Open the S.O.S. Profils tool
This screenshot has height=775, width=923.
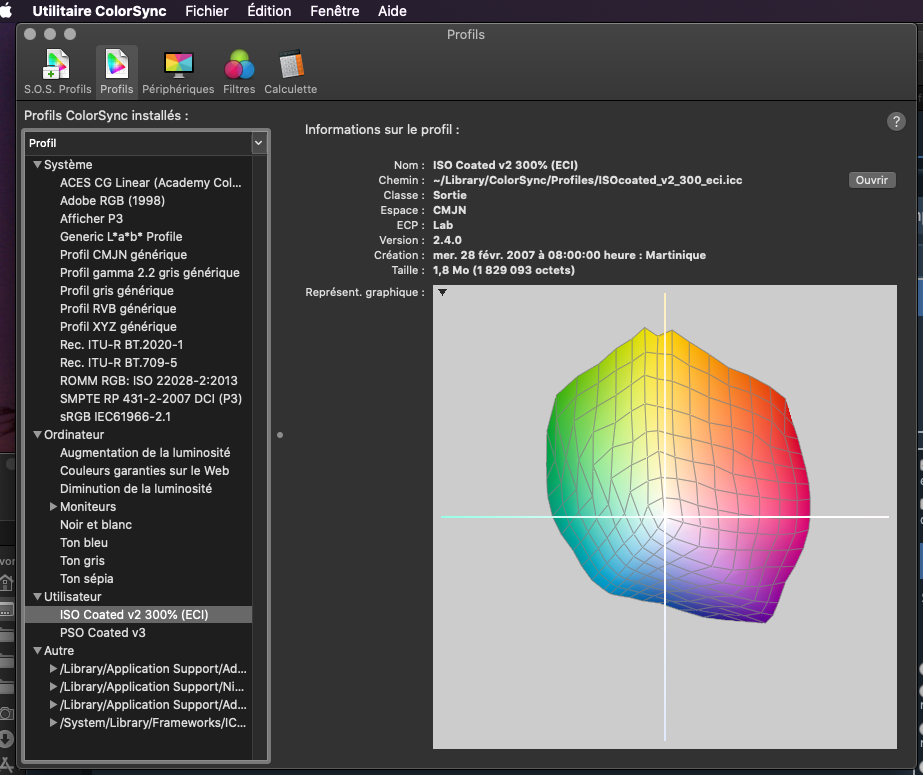pos(57,72)
